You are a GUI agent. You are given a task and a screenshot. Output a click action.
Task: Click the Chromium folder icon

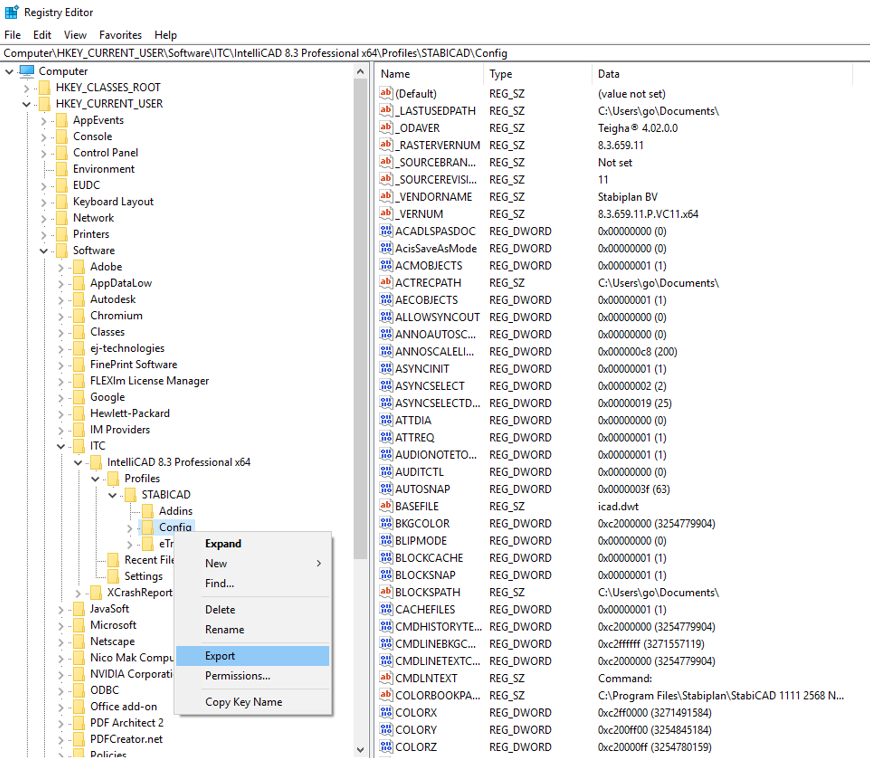[79, 315]
